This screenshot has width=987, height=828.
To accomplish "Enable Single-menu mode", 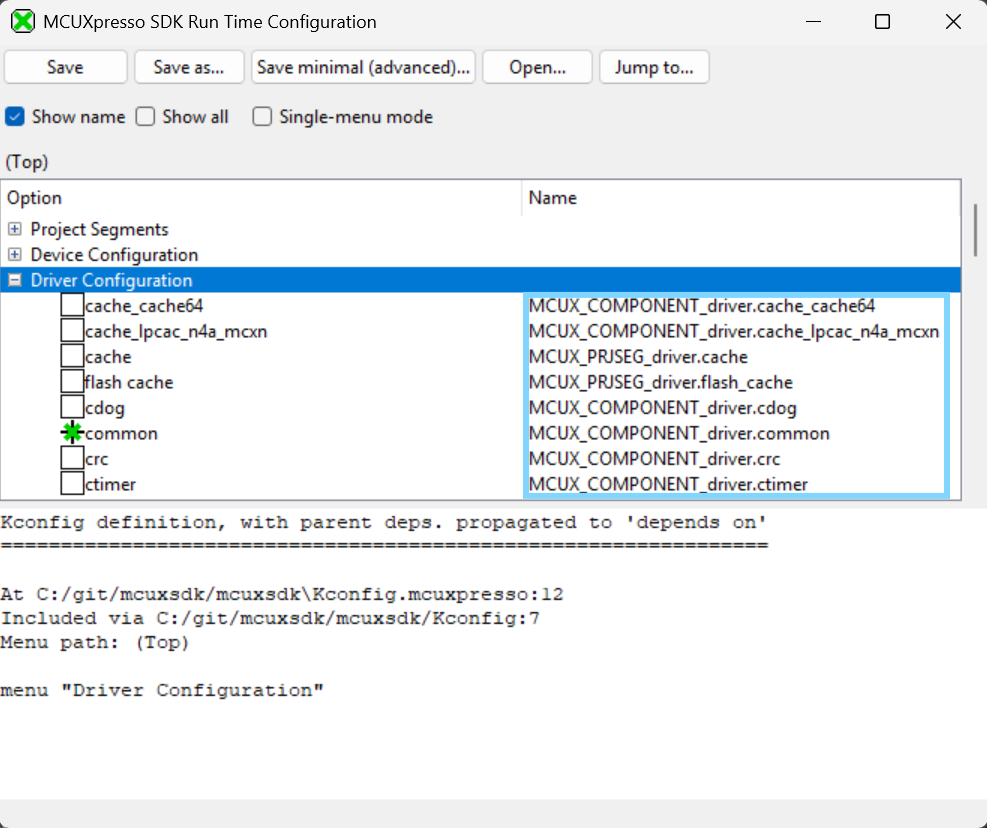I will click(x=262, y=116).
